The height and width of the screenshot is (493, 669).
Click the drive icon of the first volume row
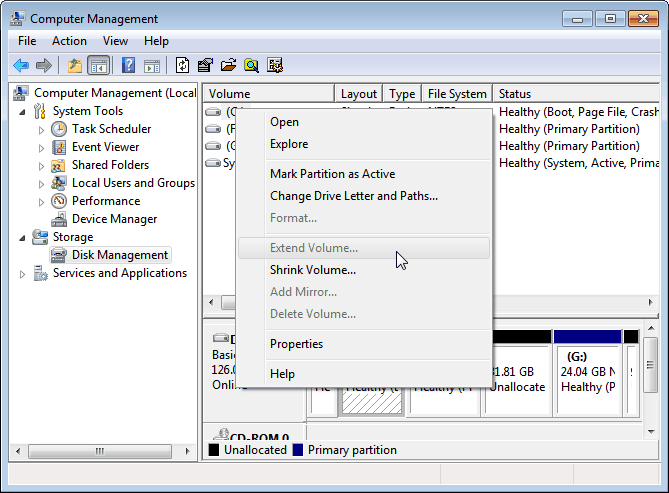tap(213, 112)
